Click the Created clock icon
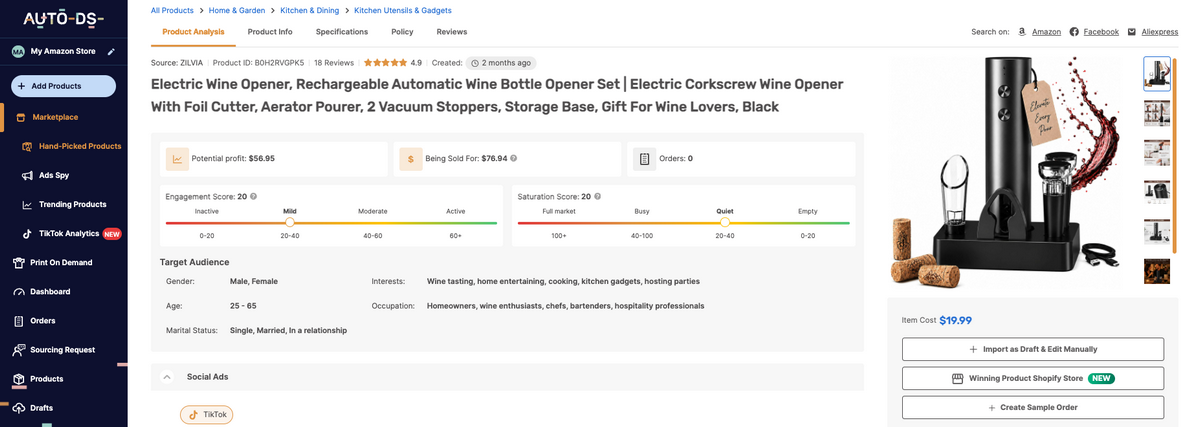This screenshot has height=427, width=1200. (x=476, y=62)
